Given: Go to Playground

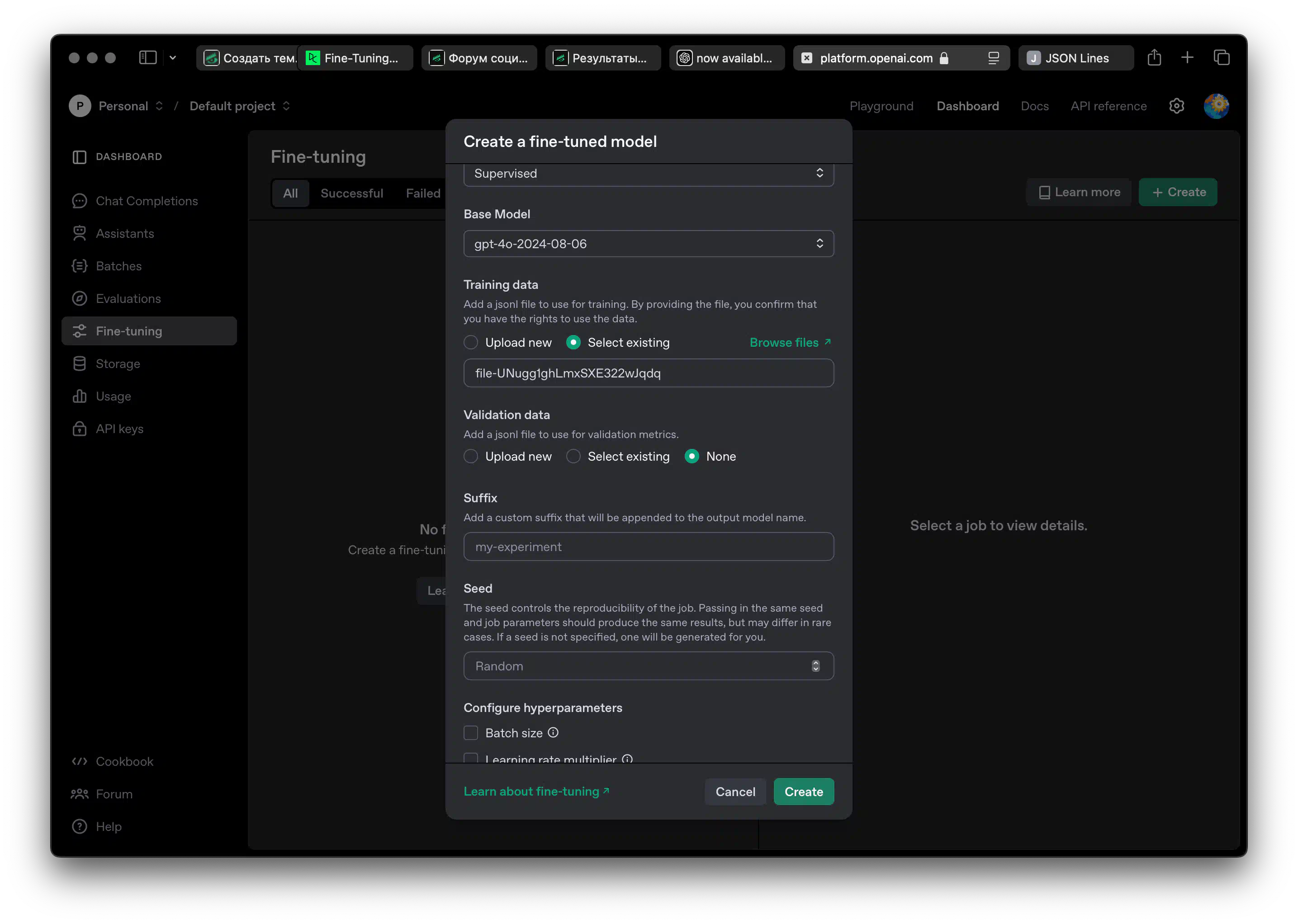Looking at the screenshot, I should click(x=881, y=106).
